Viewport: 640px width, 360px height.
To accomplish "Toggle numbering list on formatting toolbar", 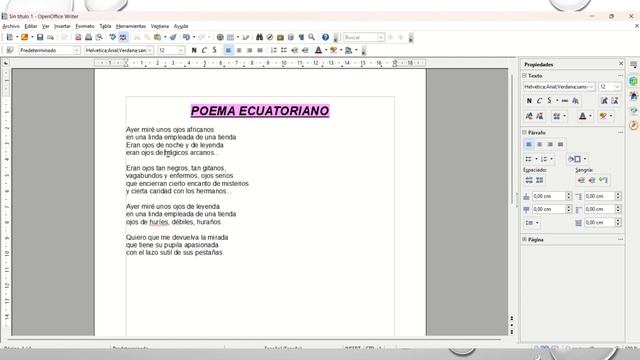I will [x=273, y=50].
